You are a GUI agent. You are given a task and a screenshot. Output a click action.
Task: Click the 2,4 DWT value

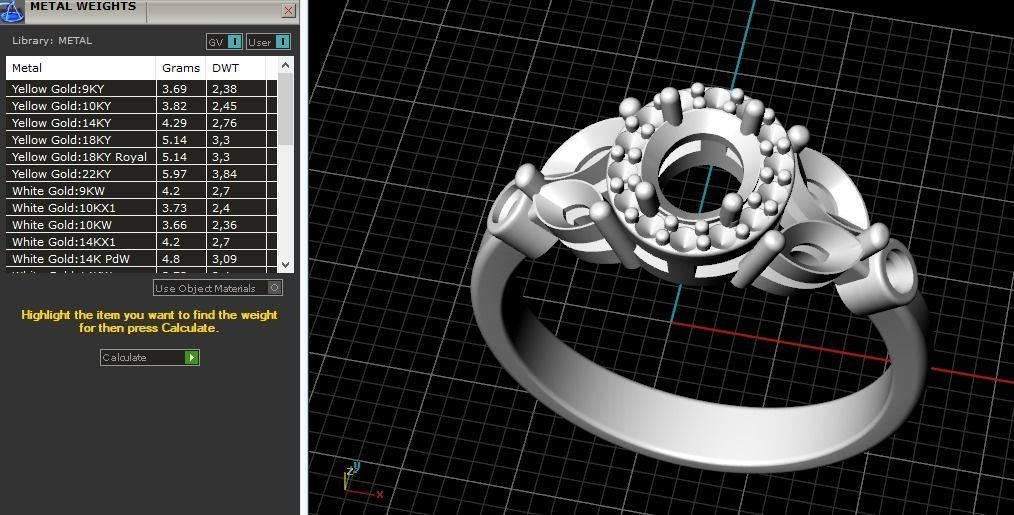[221, 208]
